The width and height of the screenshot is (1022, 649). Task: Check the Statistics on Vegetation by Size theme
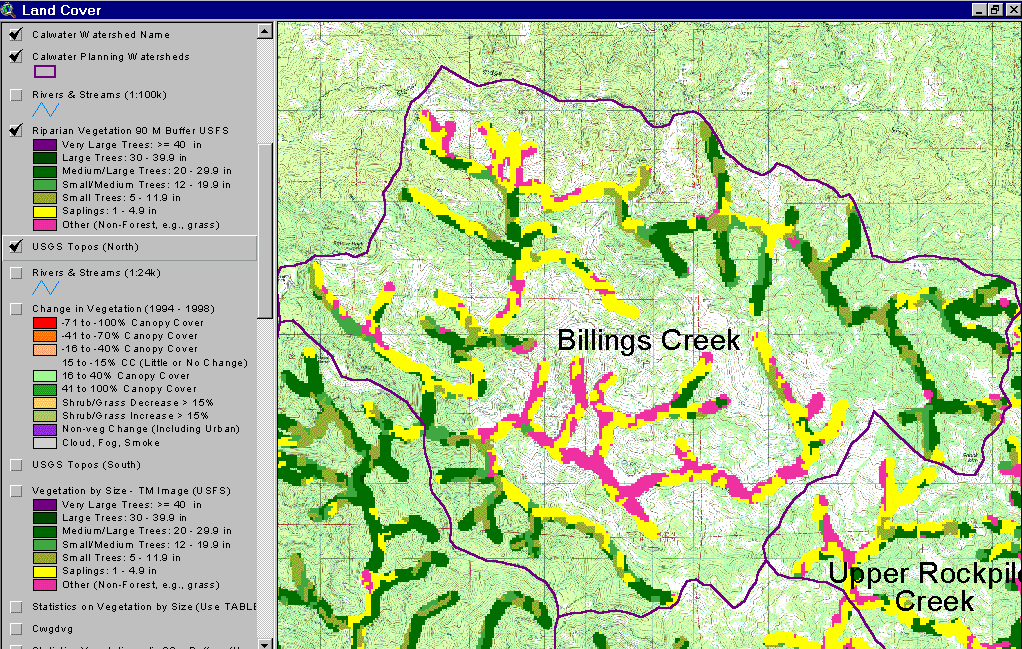coord(16,607)
